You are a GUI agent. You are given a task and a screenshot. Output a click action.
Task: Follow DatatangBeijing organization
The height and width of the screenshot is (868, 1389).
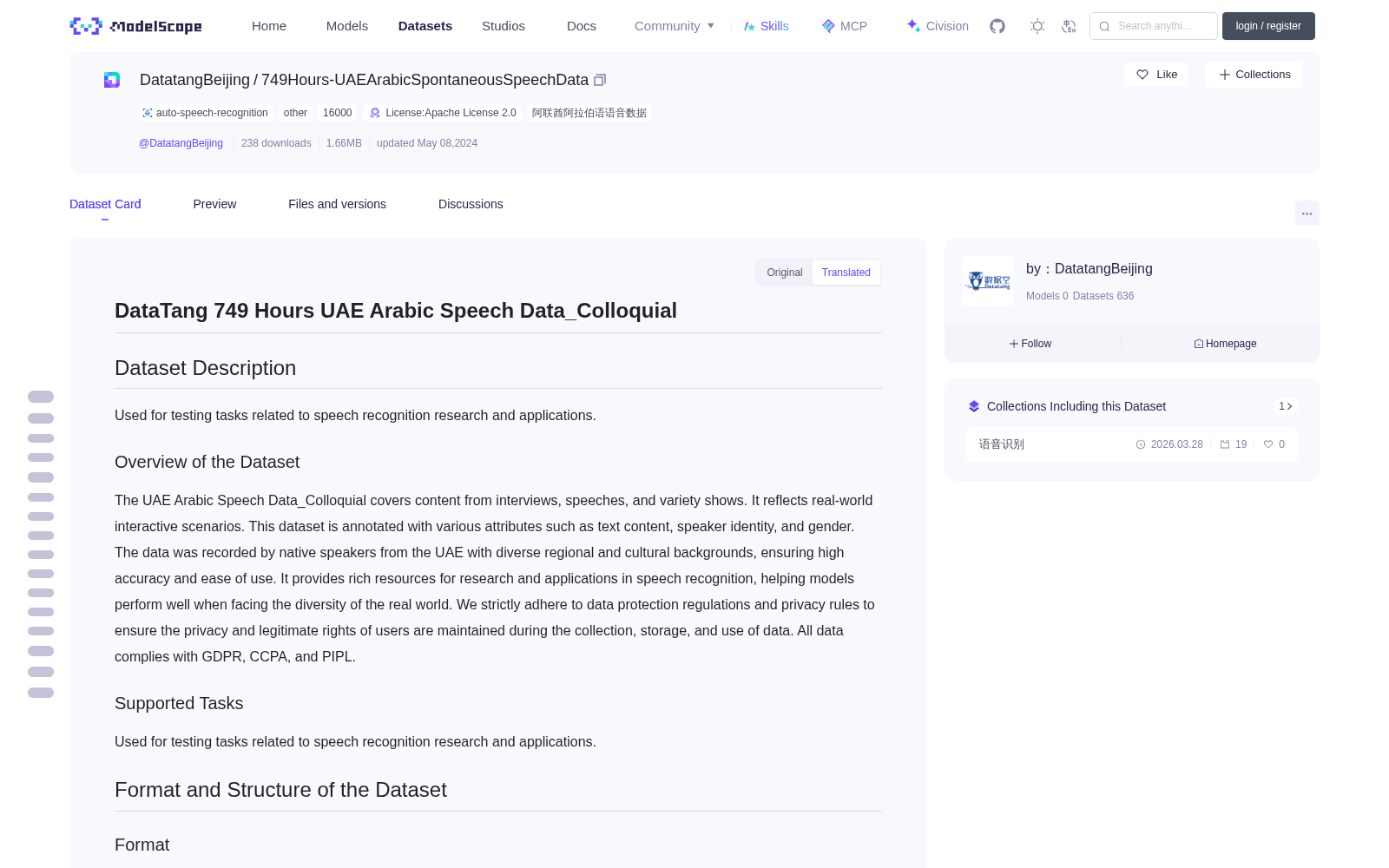click(1030, 344)
